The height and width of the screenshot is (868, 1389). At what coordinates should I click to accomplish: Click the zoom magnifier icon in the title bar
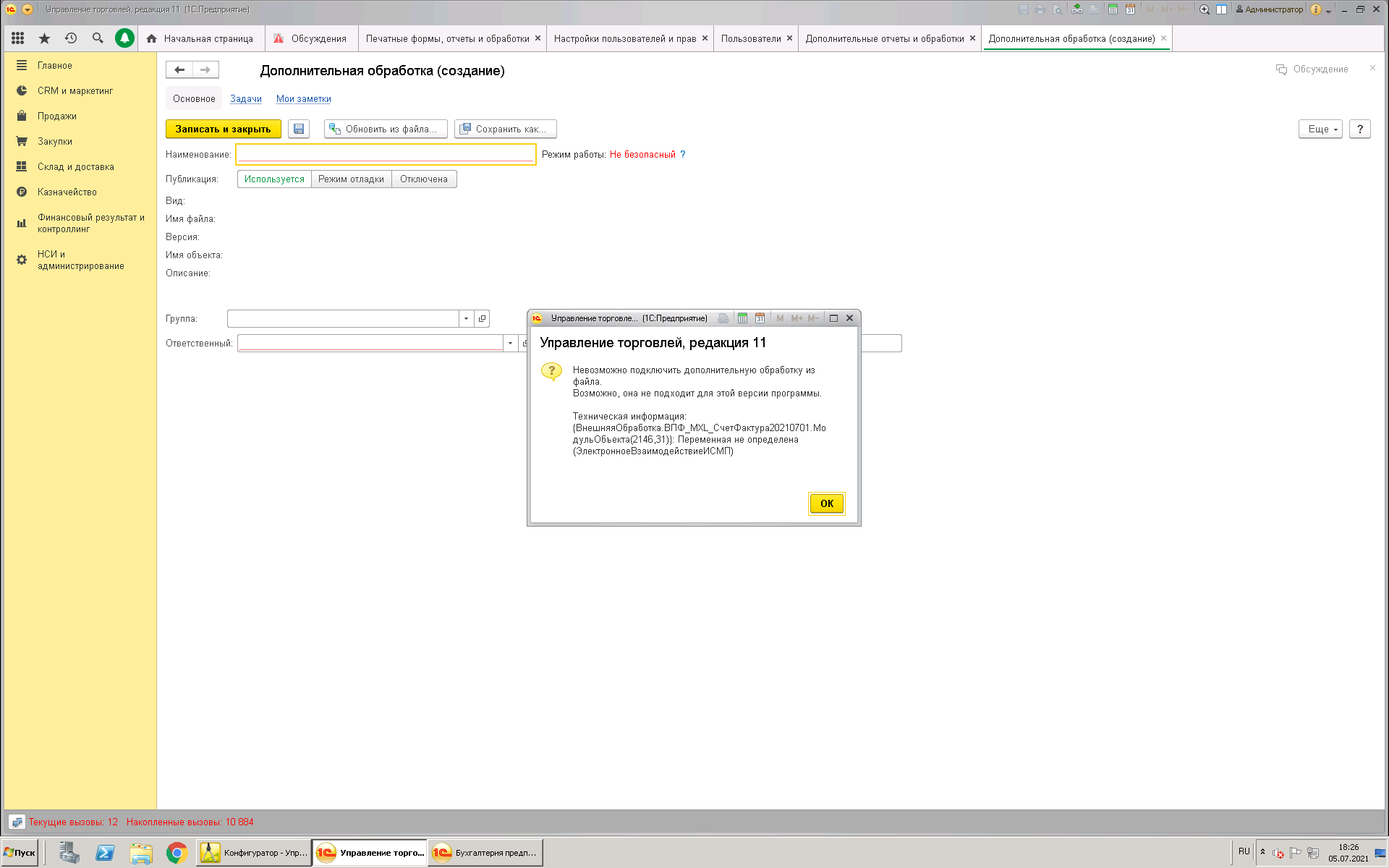(x=1205, y=9)
